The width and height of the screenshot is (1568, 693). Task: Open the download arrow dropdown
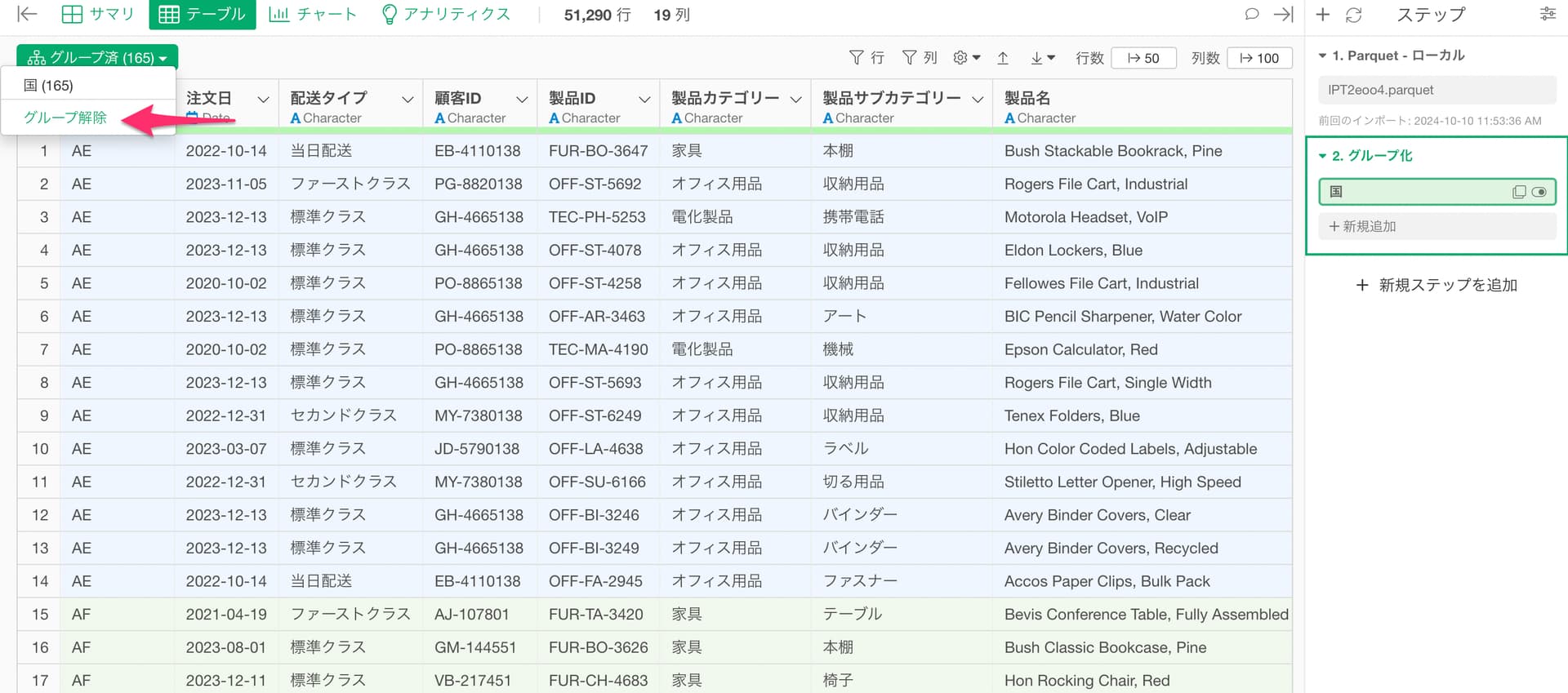(x=1043, y=58)
